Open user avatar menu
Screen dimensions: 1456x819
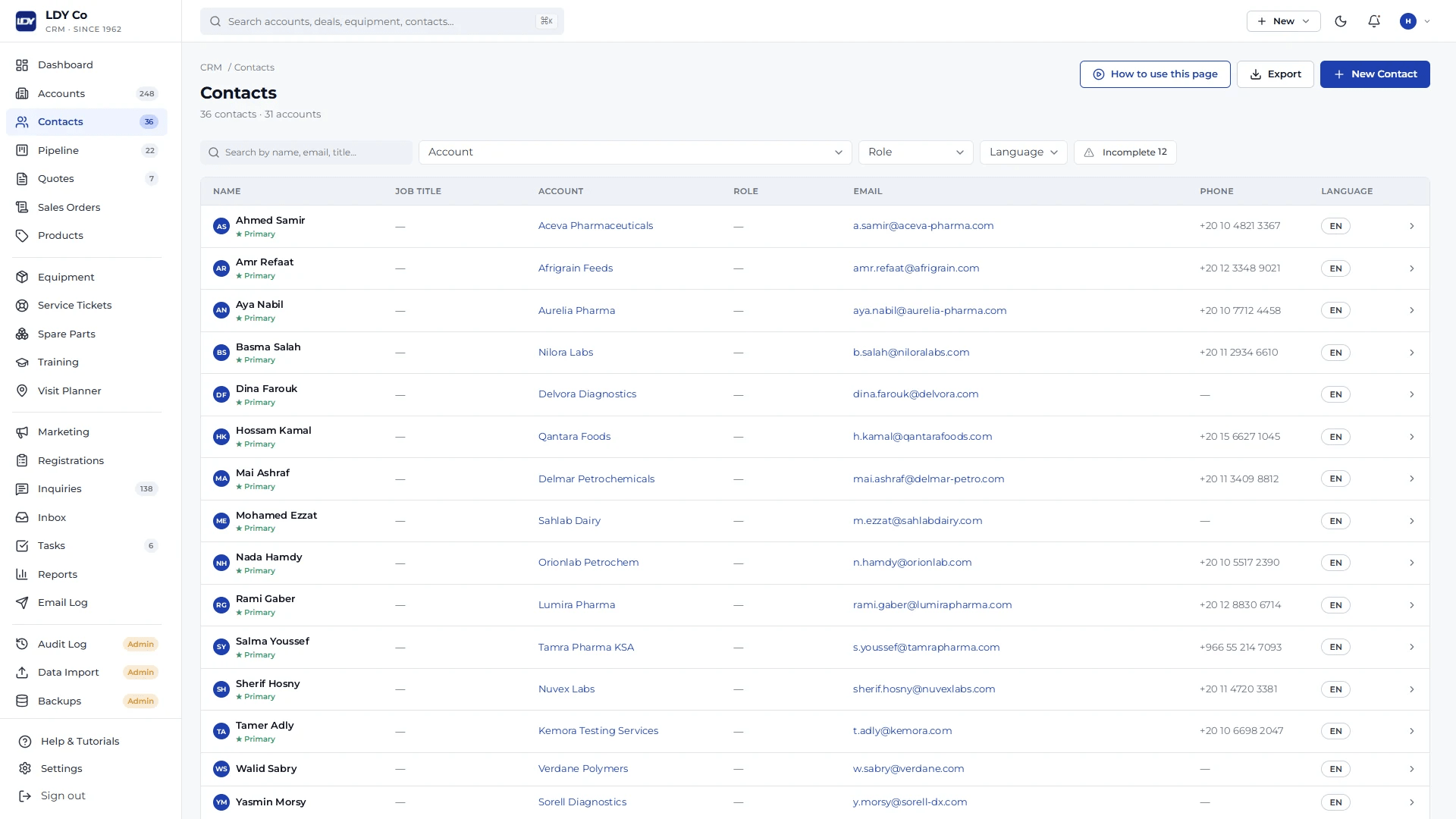coord(1415,21)
